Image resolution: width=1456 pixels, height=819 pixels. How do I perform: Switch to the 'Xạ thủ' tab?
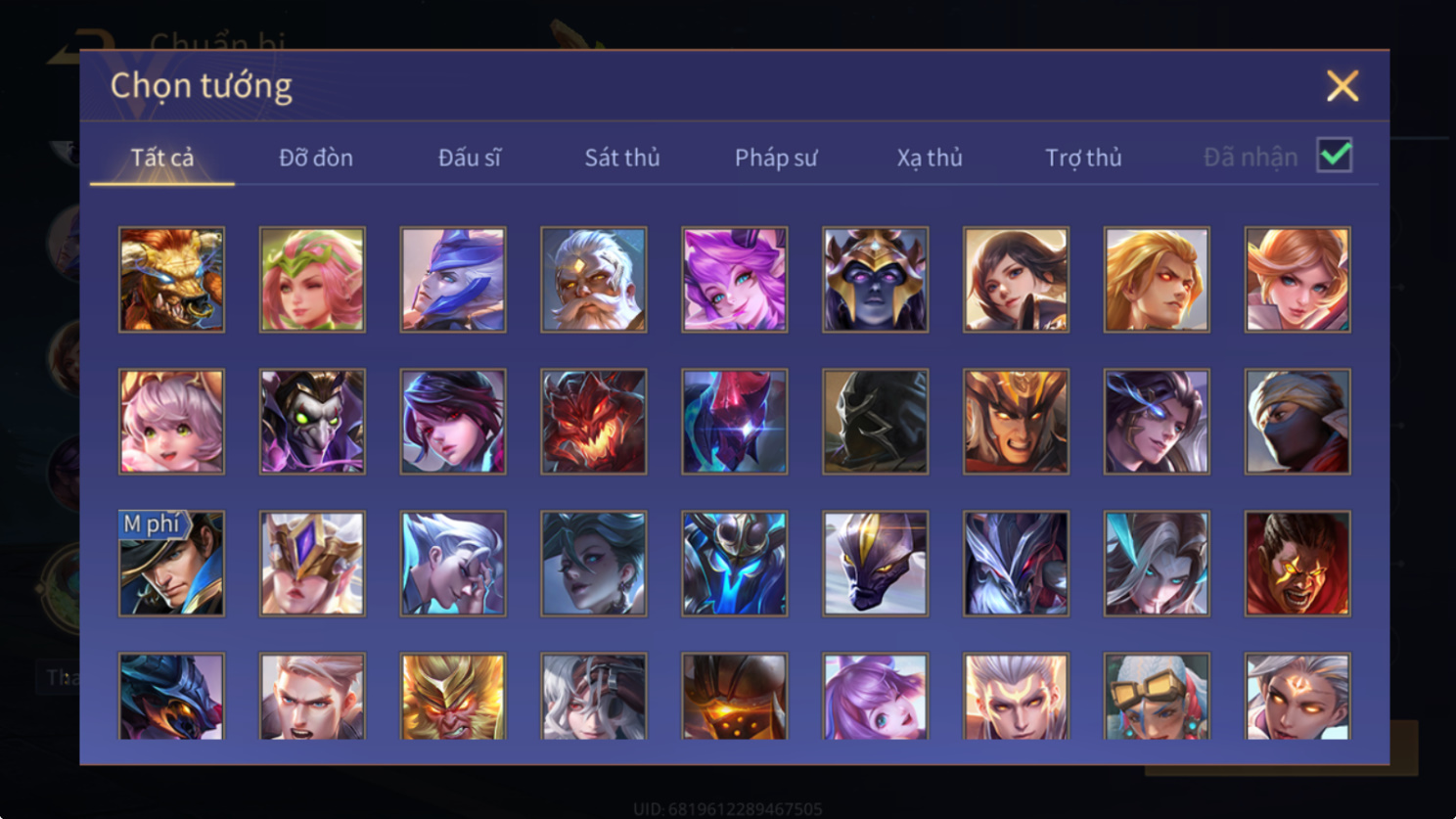tap(930, 158)
